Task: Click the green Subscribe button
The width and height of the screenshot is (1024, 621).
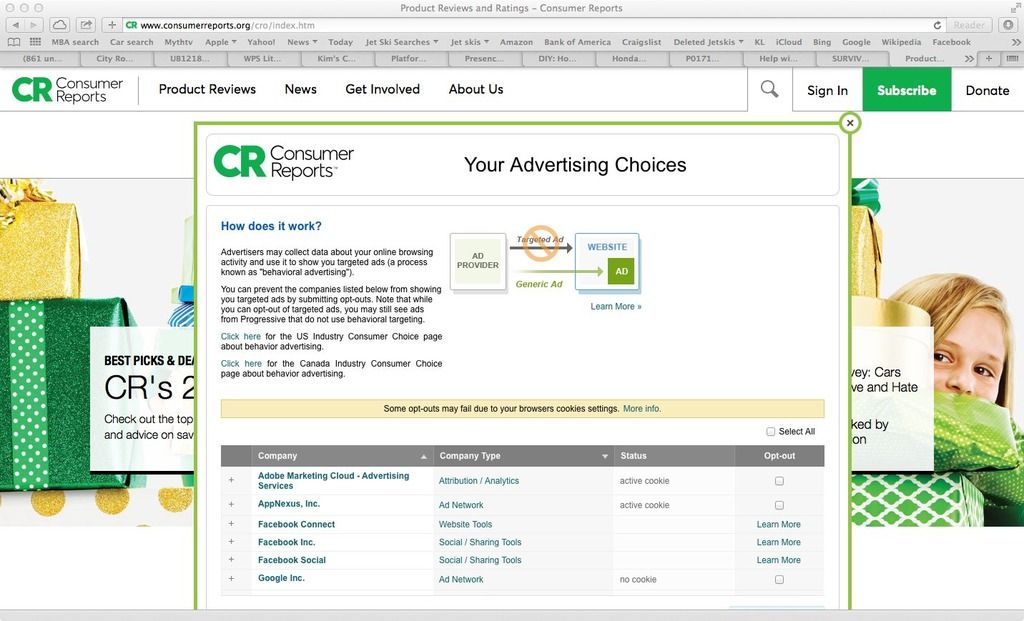Action: (906, 90)
